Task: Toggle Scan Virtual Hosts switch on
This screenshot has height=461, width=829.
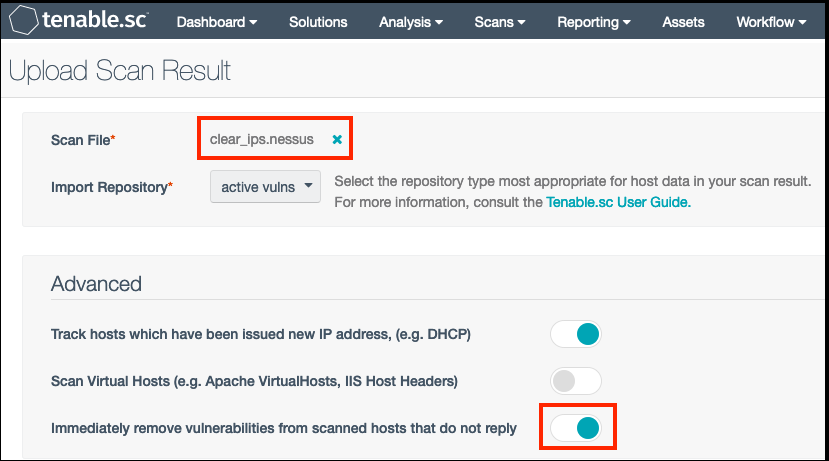Action: 576,381
